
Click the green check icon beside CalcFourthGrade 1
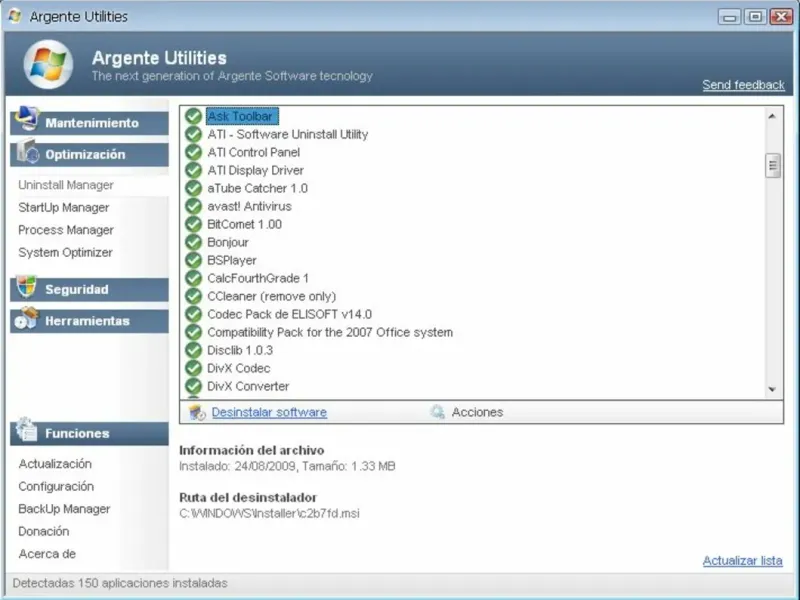(x=193, y=278)
